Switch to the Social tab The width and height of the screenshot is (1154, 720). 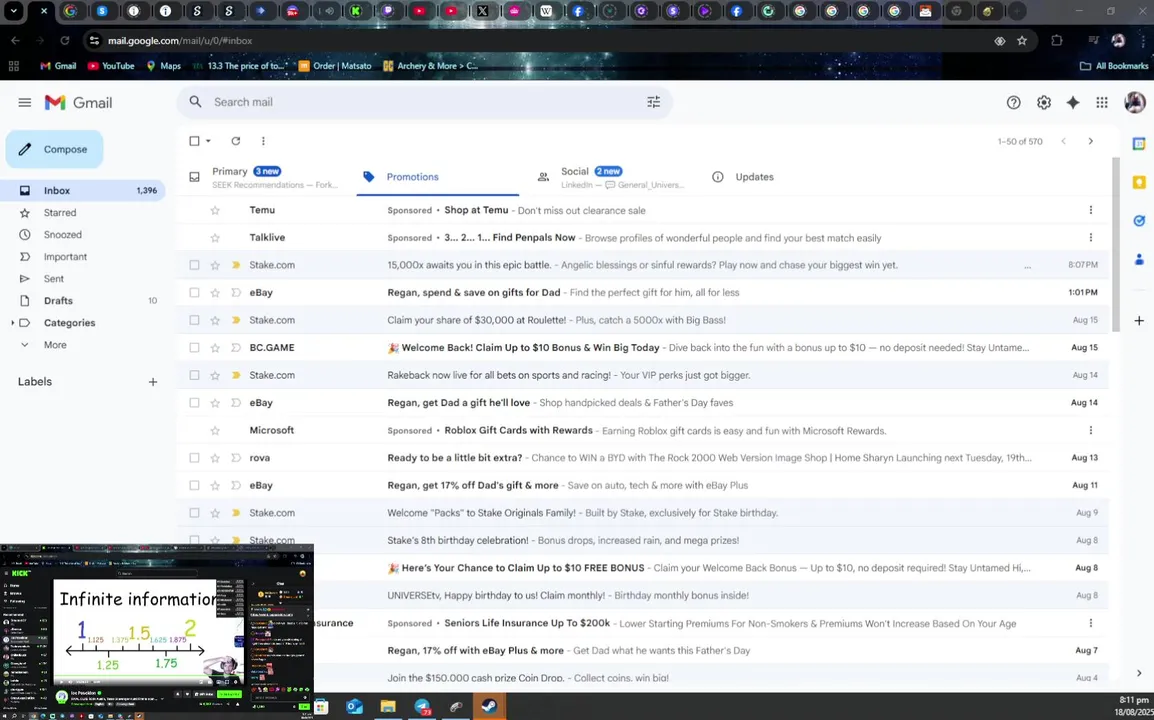click(615, 177)
